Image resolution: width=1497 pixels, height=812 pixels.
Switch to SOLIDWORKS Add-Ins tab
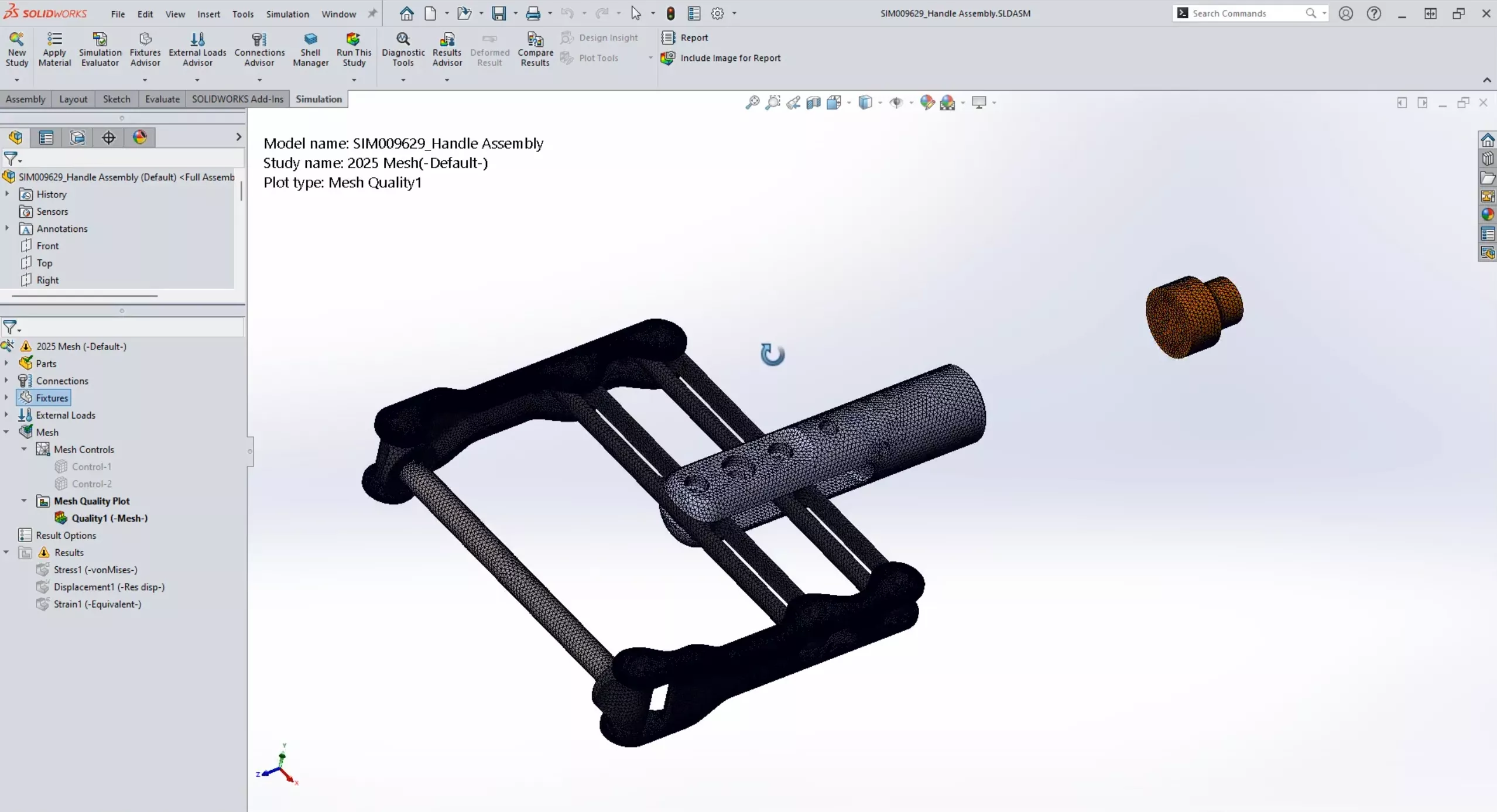pos(238,99)
